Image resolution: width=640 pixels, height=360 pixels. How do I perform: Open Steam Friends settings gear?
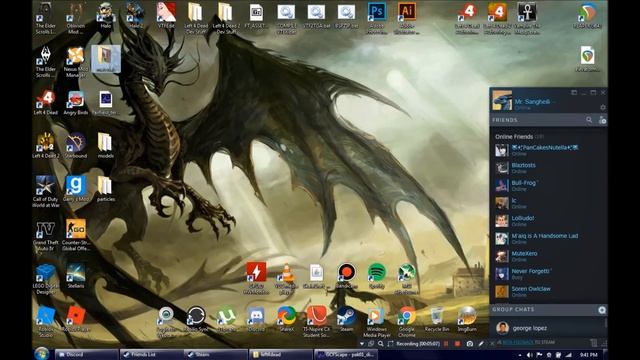603,107
